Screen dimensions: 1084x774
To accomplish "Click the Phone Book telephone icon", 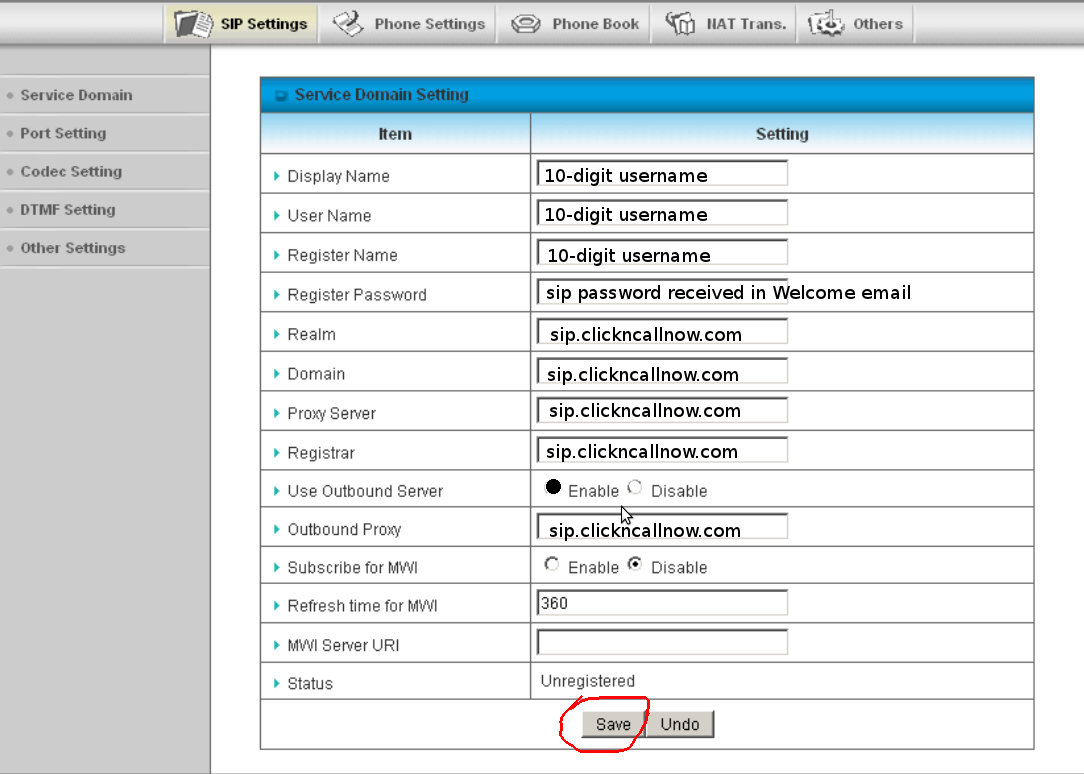I will pos(525,24).
